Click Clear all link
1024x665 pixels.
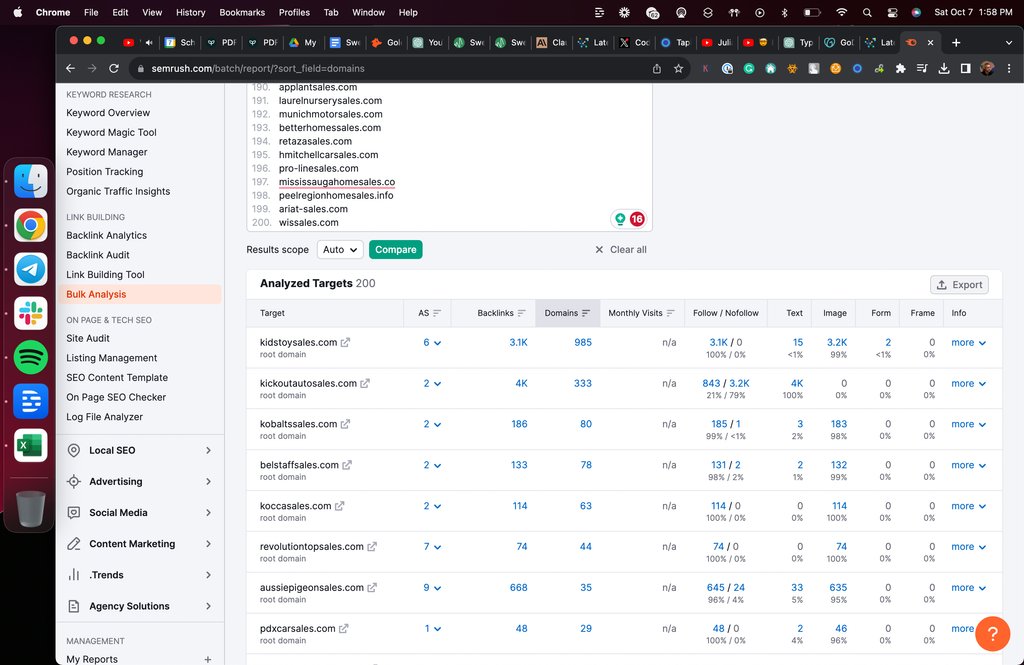point(621,250)
